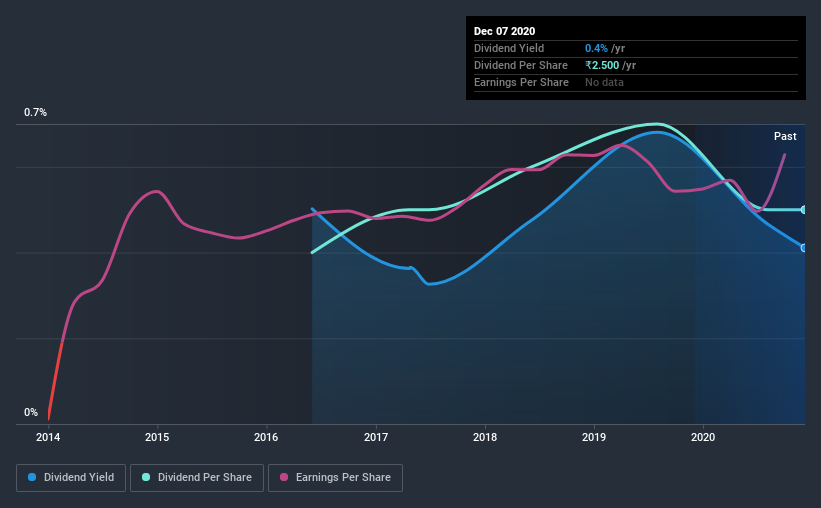This screenshot has width=821, height=508.
Task: Click the 2016 x-axis label
Action: click(x=266, y=437)
